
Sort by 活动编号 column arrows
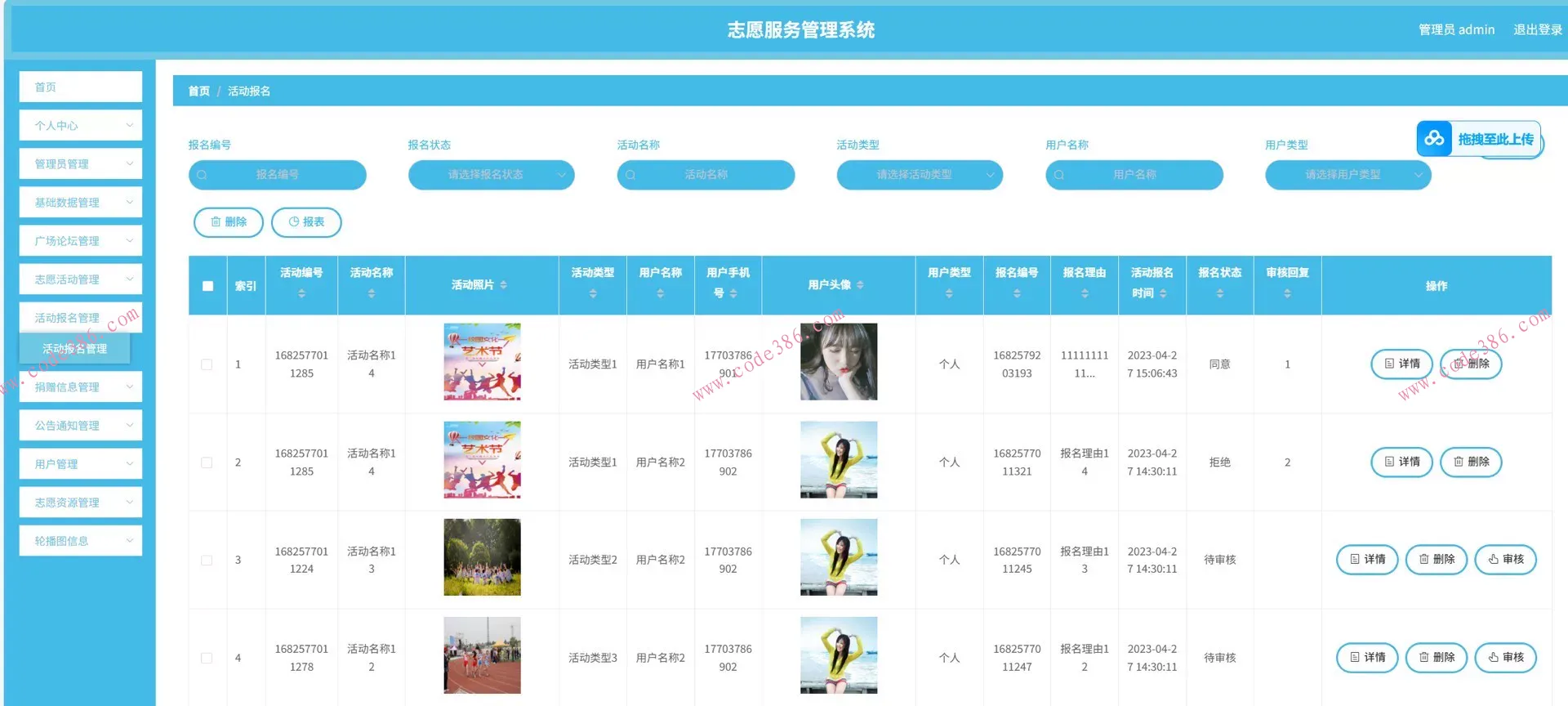(x=301, y=293)
